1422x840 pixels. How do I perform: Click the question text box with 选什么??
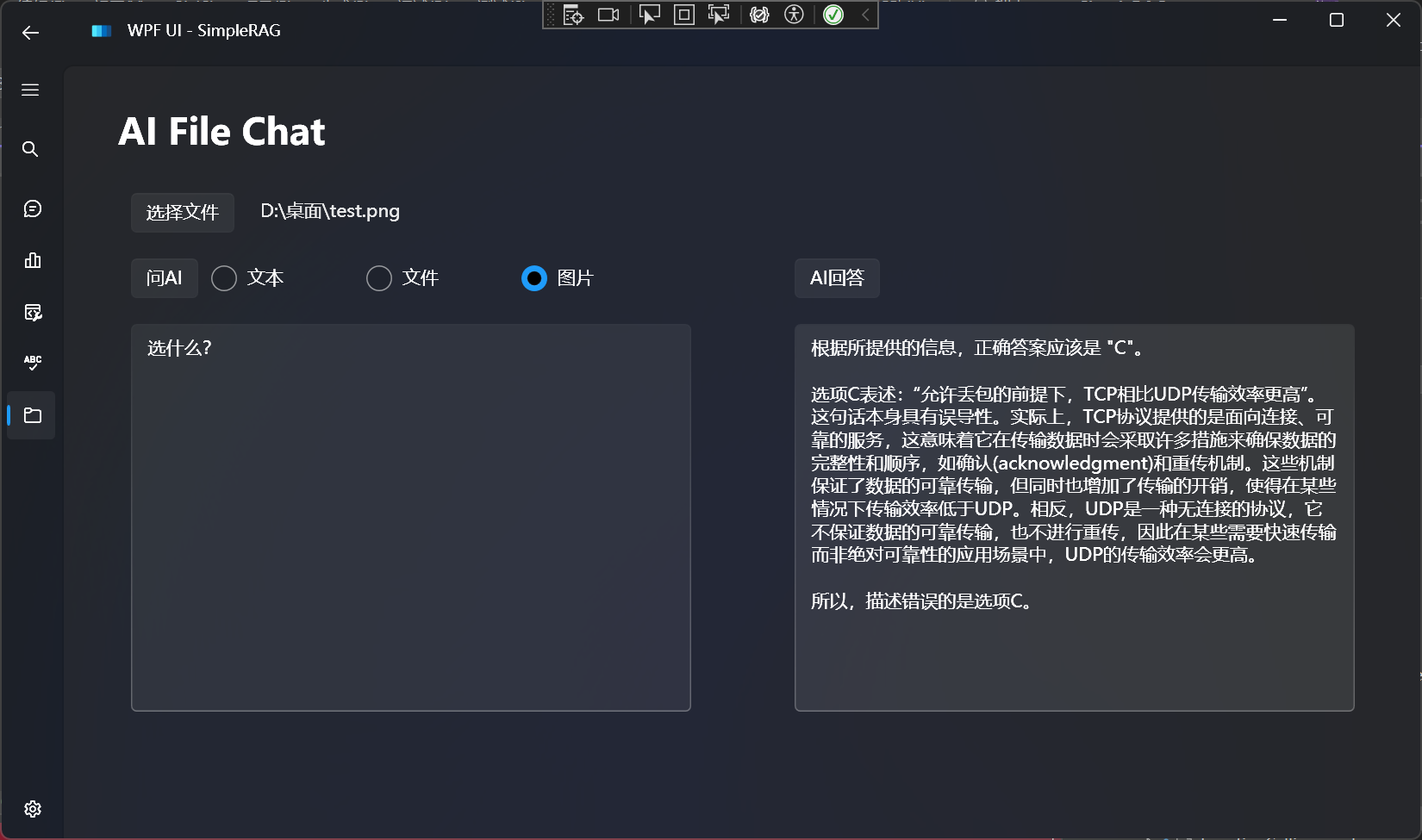click(411, 518)
